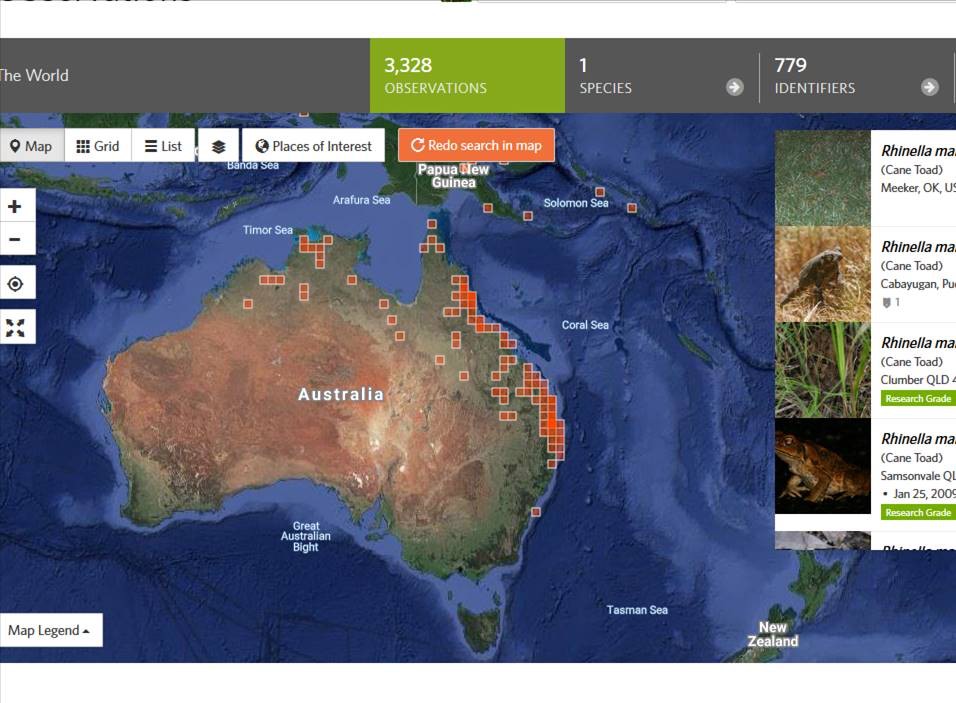956x703 pixels.
Task: Switch to Map view
Action: tap(31, 146)
